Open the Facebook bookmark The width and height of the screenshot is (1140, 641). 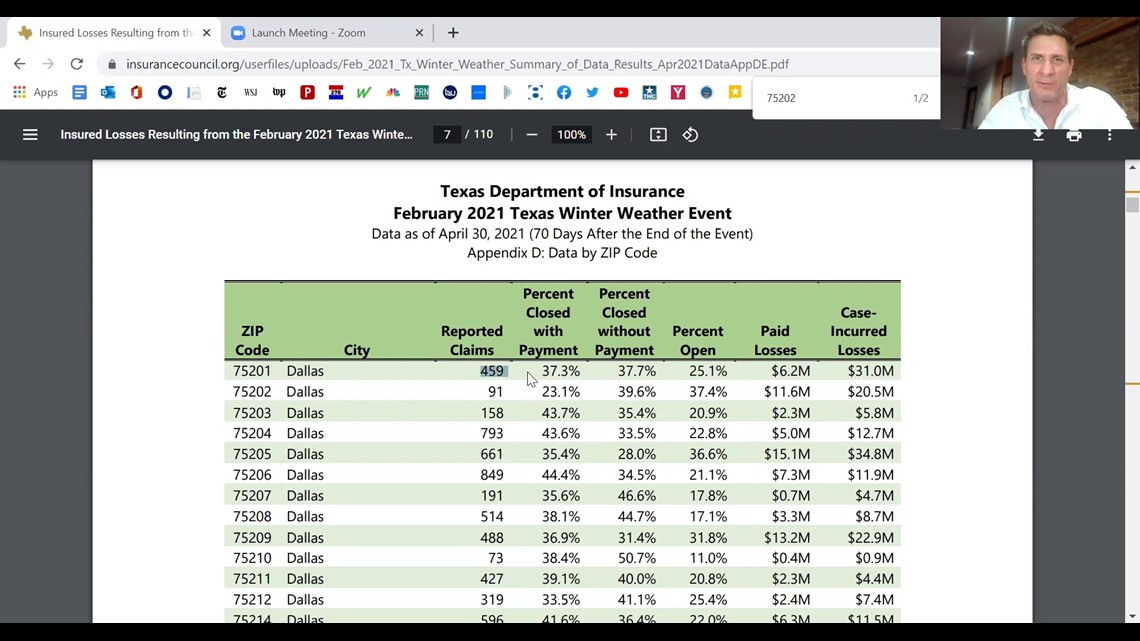563,92
